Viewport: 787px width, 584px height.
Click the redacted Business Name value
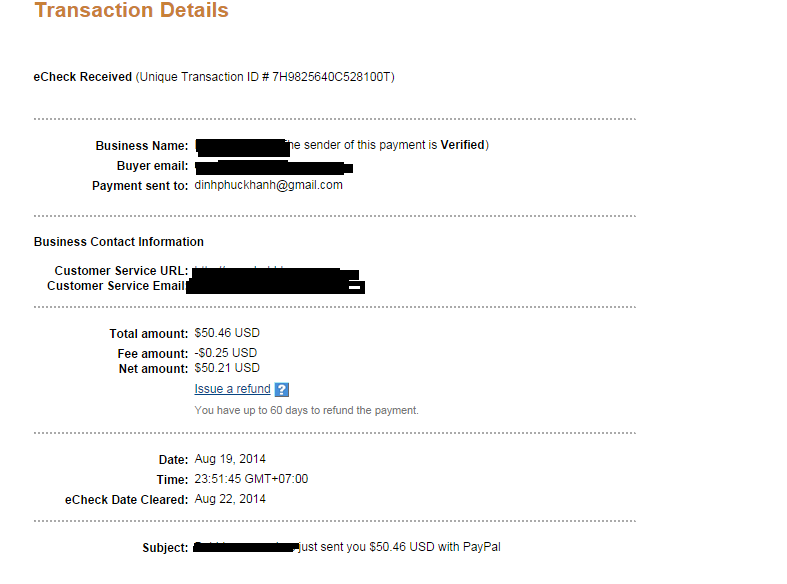click(x=240, y=147)
